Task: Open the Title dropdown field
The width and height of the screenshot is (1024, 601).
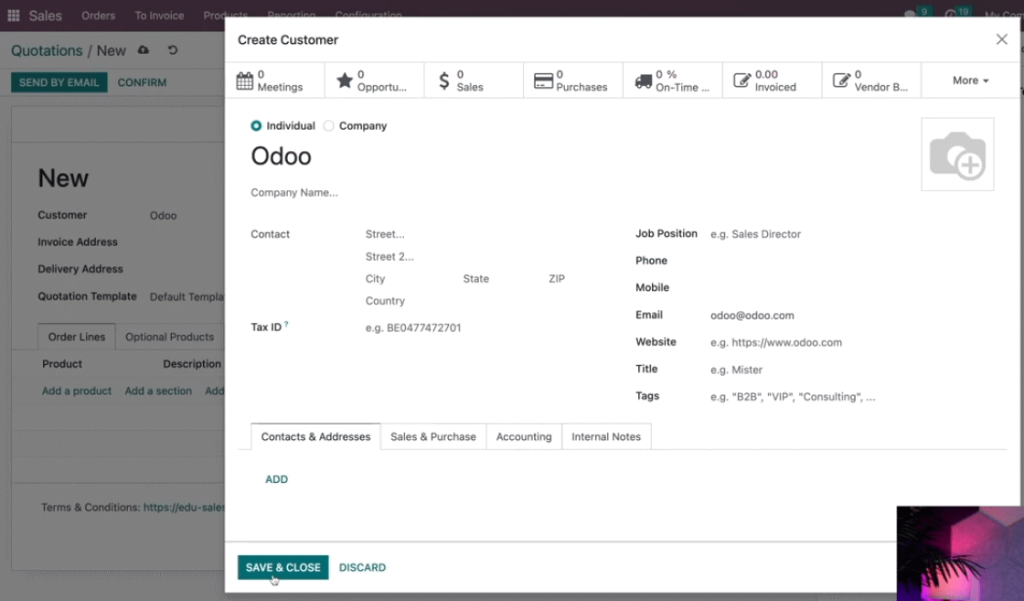Action: tap(852, 370)
